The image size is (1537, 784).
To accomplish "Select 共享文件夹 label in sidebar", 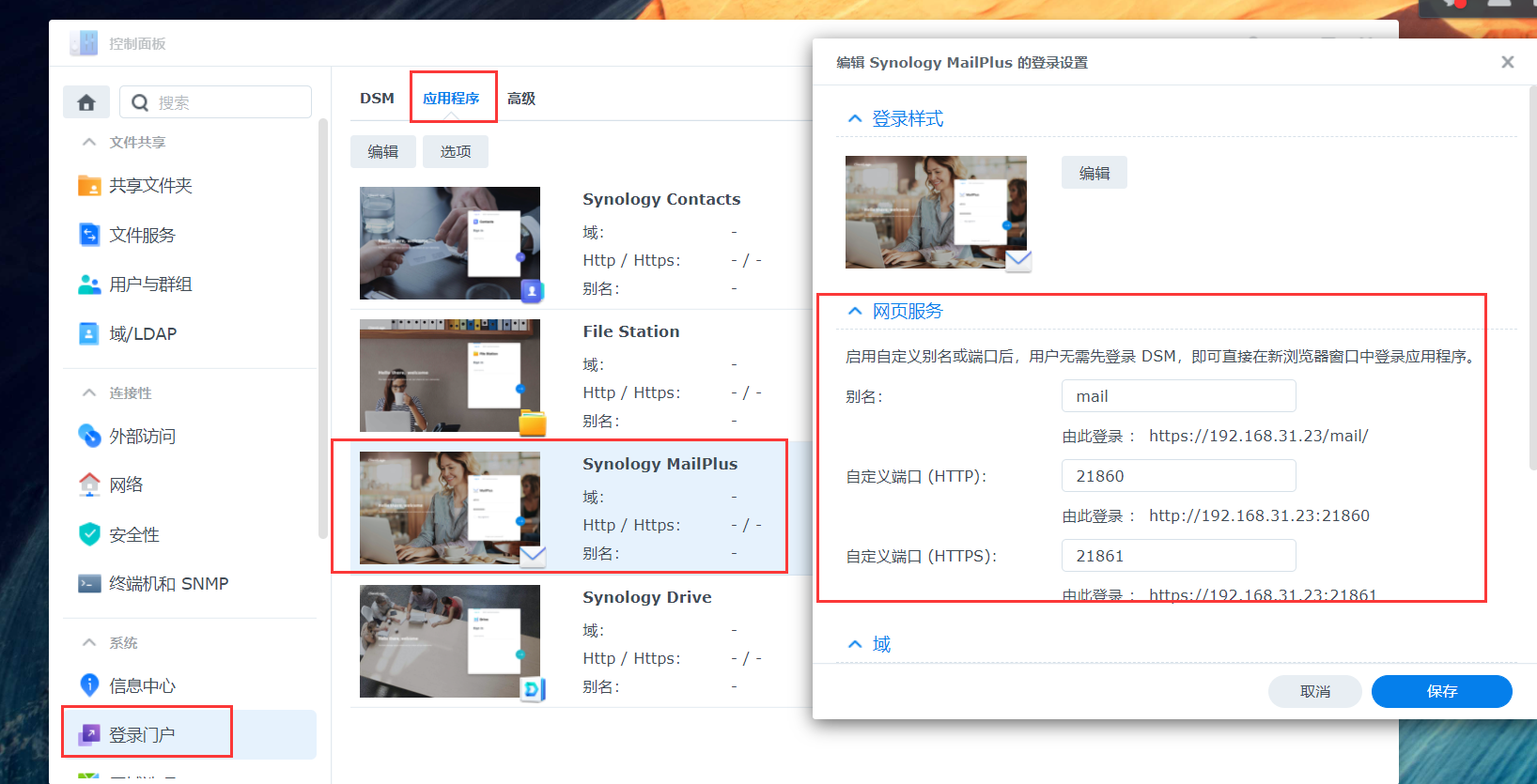I will [150, 185].
